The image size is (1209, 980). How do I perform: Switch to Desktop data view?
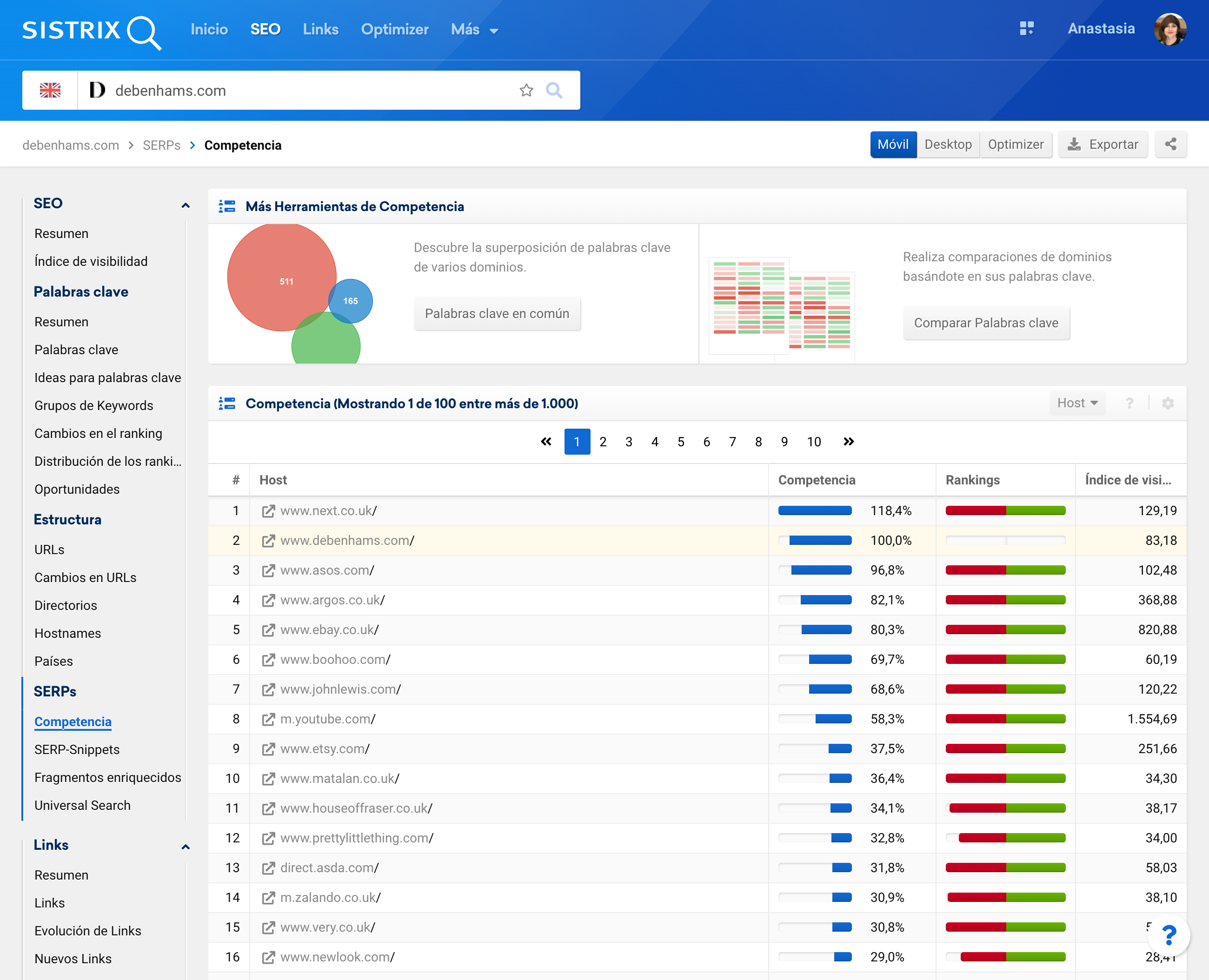click(x=948, y=145)
